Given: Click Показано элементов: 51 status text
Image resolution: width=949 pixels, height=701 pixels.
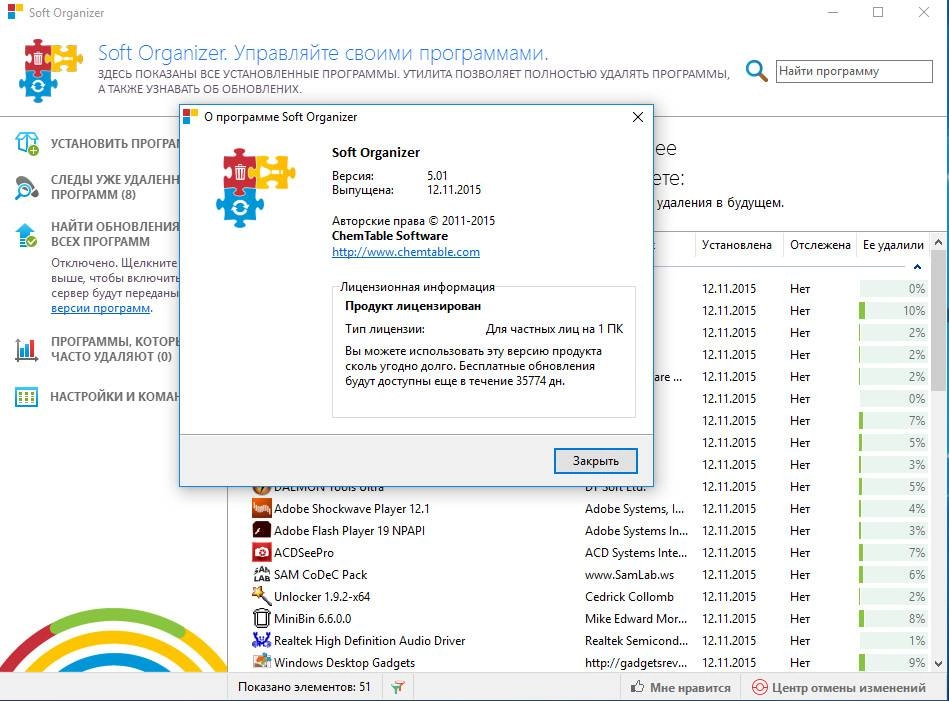Looking at the screenshot, I should 304,687.
